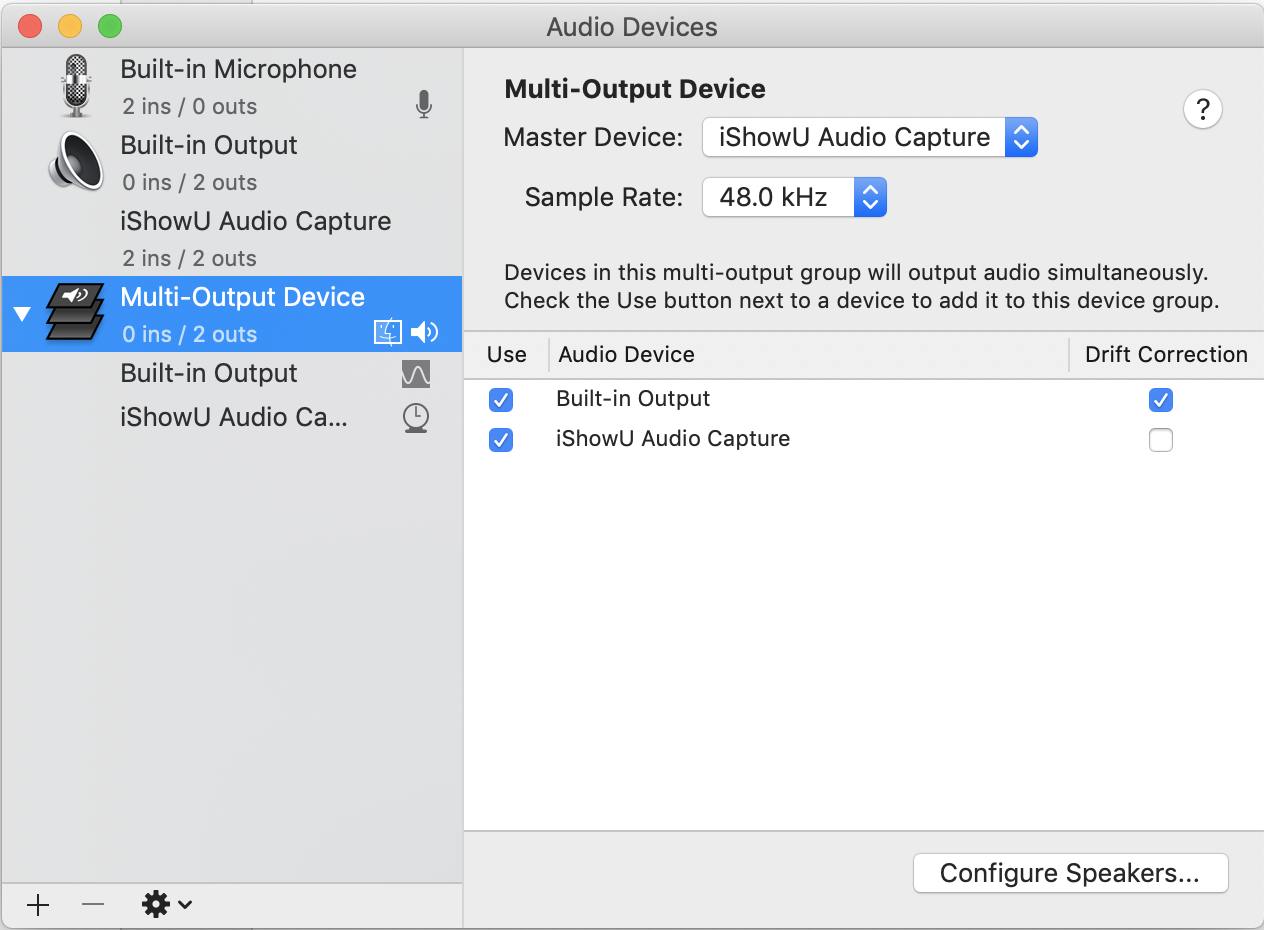The image size is (1264, 930).
Task: Click the bold Multi-Output Device heading
Action: coord(635,89)
